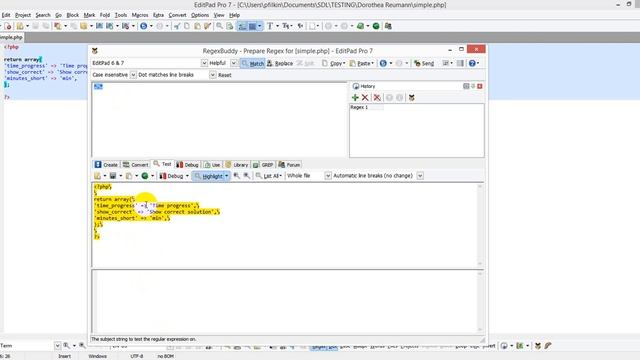
Task: Click inside the regex input field
Action: click(x=219, y=120)
